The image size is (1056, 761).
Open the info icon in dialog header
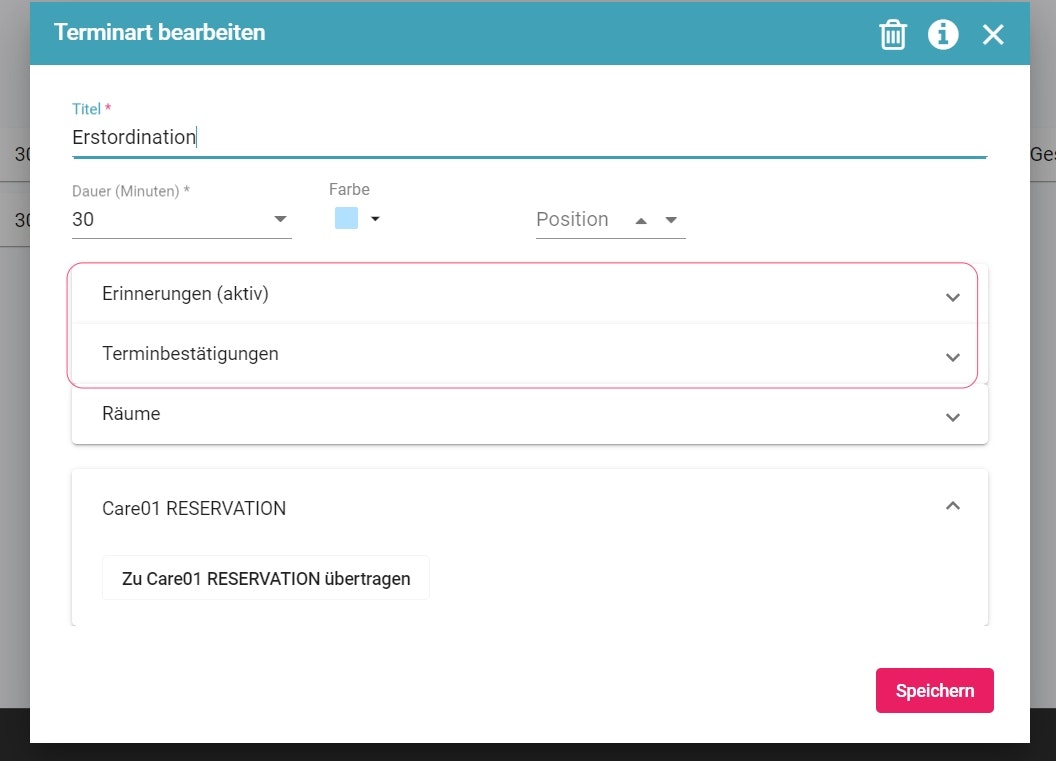943,35
